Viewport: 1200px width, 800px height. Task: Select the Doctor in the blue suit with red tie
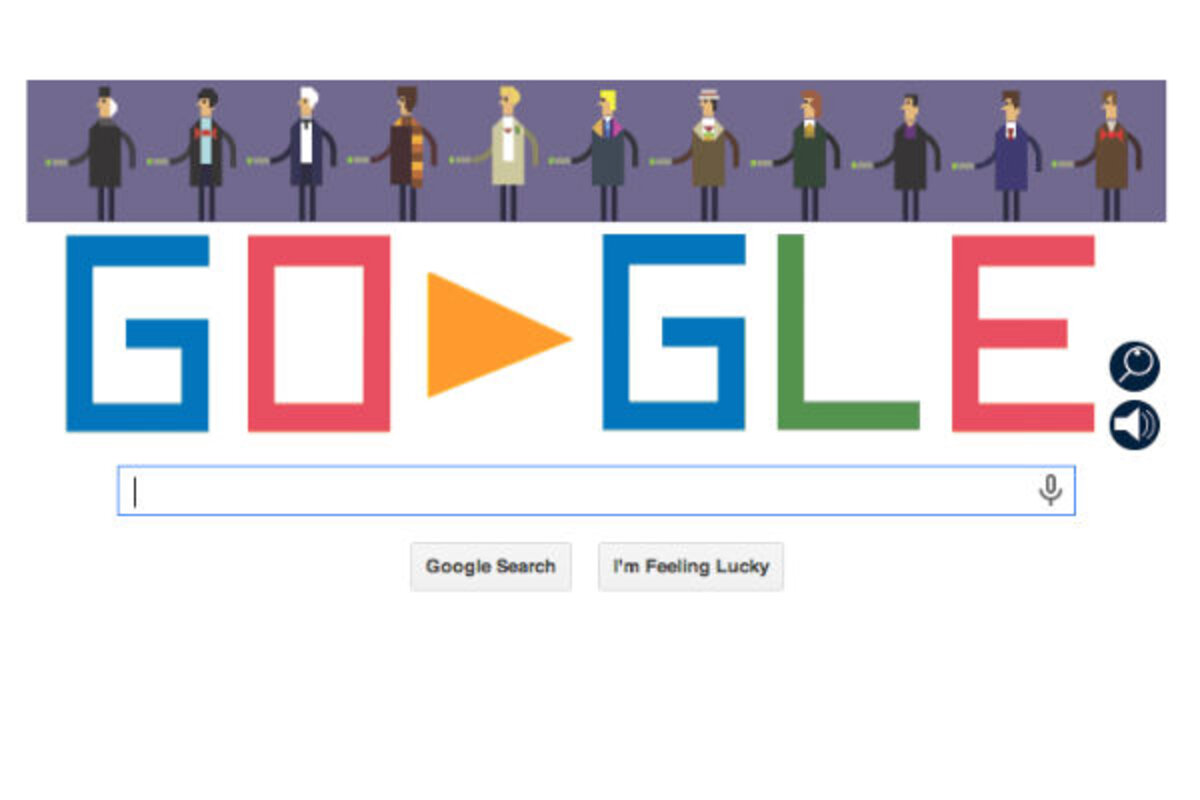1010,153
